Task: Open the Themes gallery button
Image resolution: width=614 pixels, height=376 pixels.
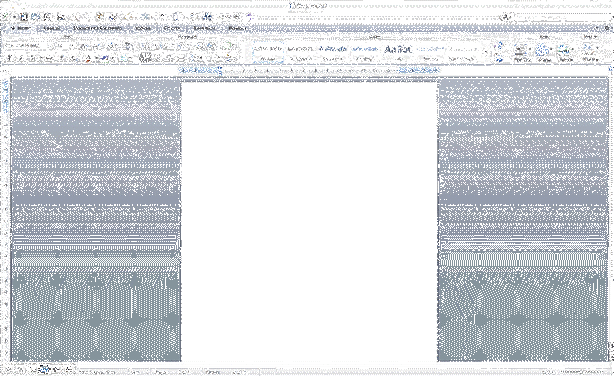Action: pos(590,53)
